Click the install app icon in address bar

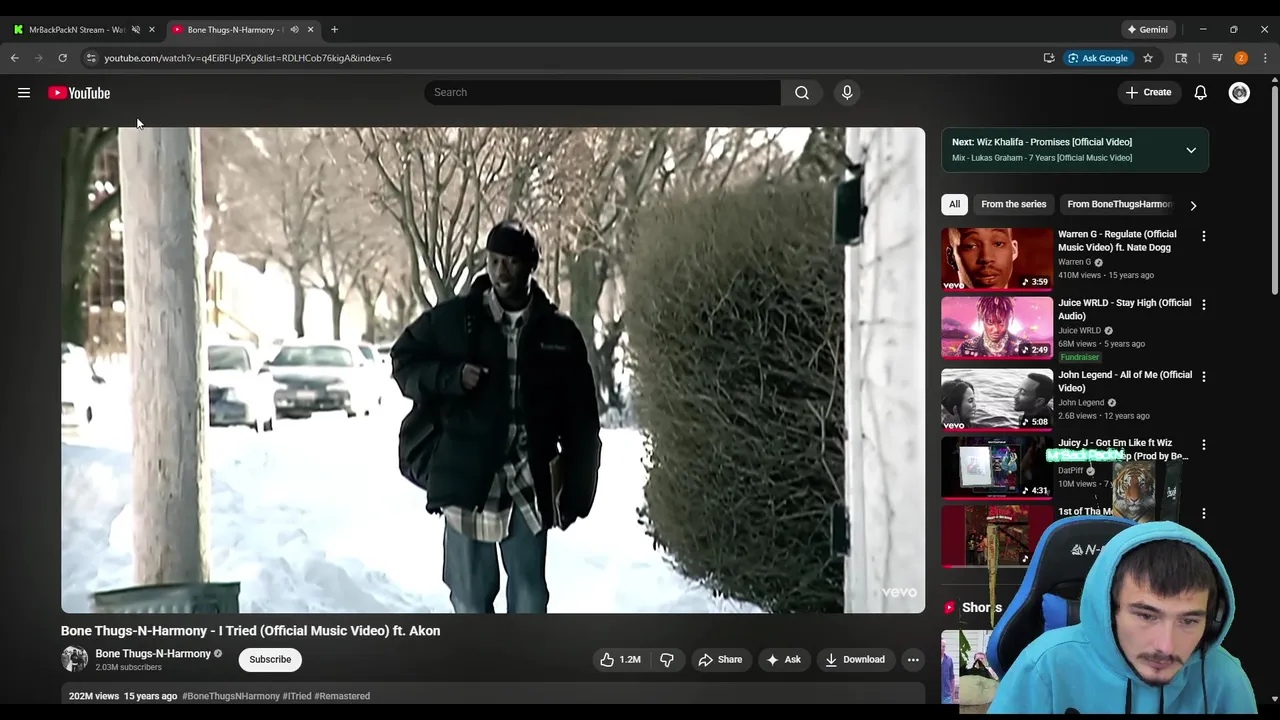click(x=1049, y=58)
